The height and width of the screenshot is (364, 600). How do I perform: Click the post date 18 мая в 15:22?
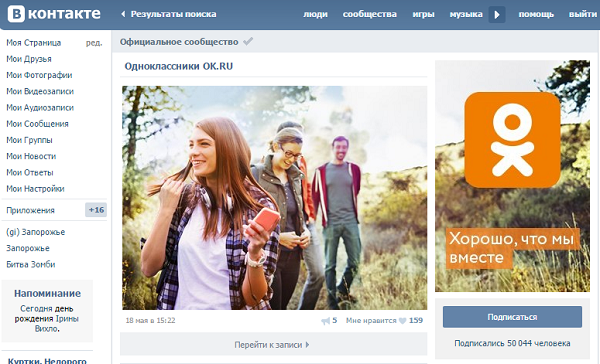pyautogui.click(x=150, y=320)
